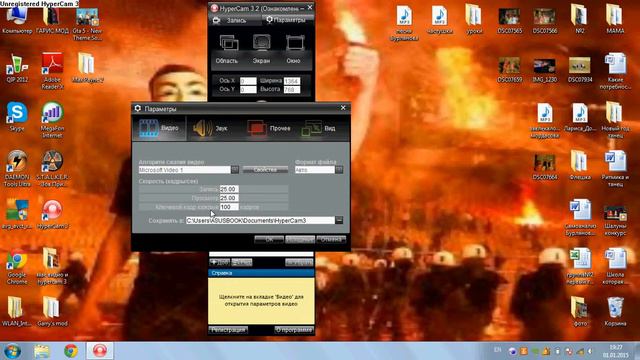Viewport: 640px width, 360px height.
Task: Click the save path C:\Users\ASUSBOOK field
Action: [x=260, y=220]
